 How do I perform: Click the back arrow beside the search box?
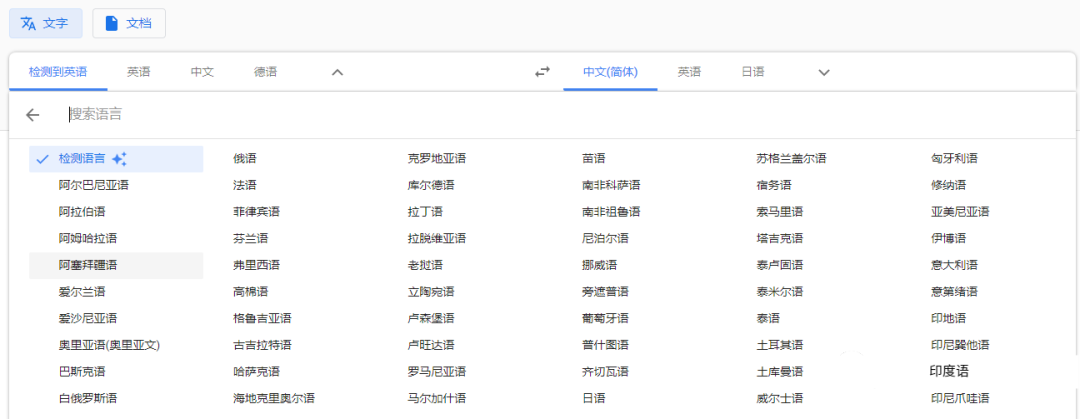pyautogui.click(x=32, y=114)
